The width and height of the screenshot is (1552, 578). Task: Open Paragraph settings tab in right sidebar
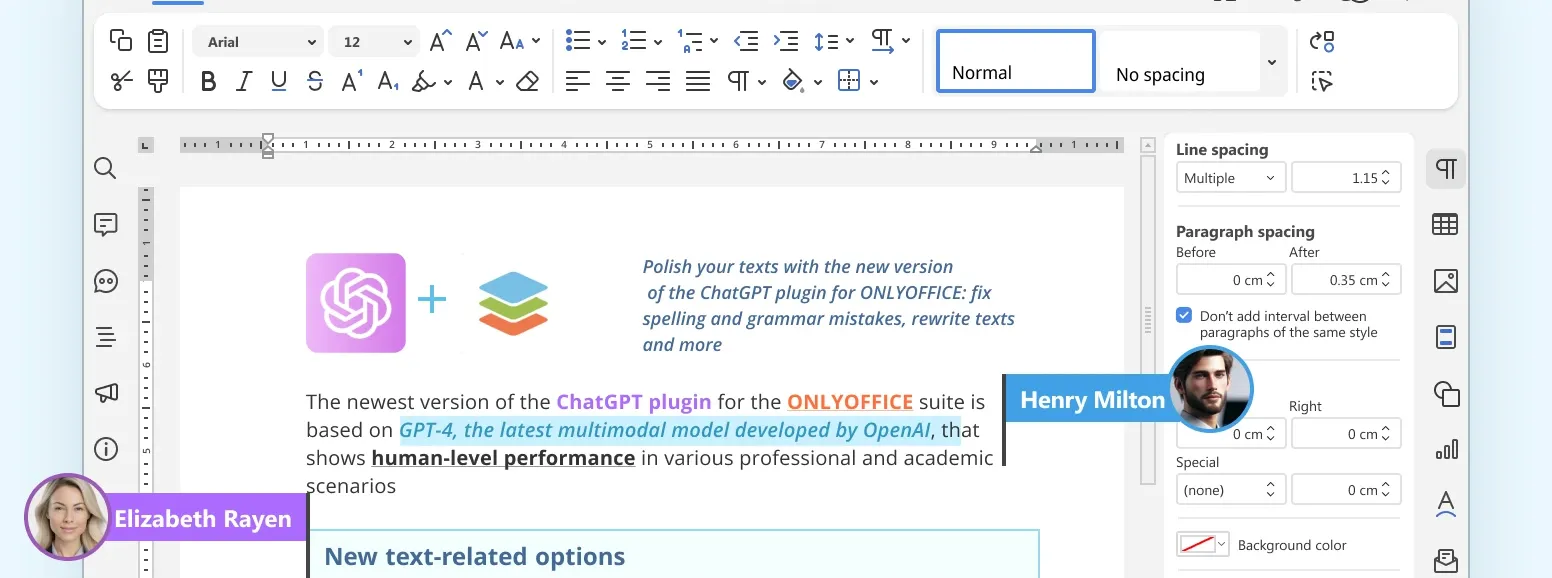click(1445, 169)
